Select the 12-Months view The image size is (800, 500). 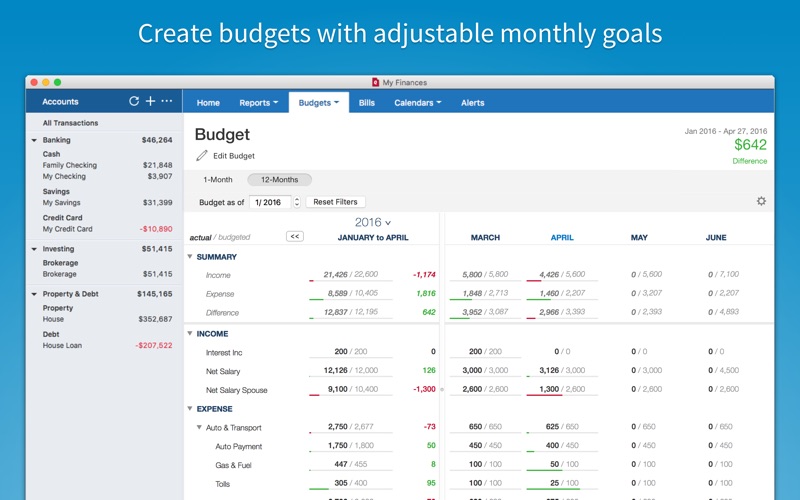pyautogui.click(x=279, y=180)
